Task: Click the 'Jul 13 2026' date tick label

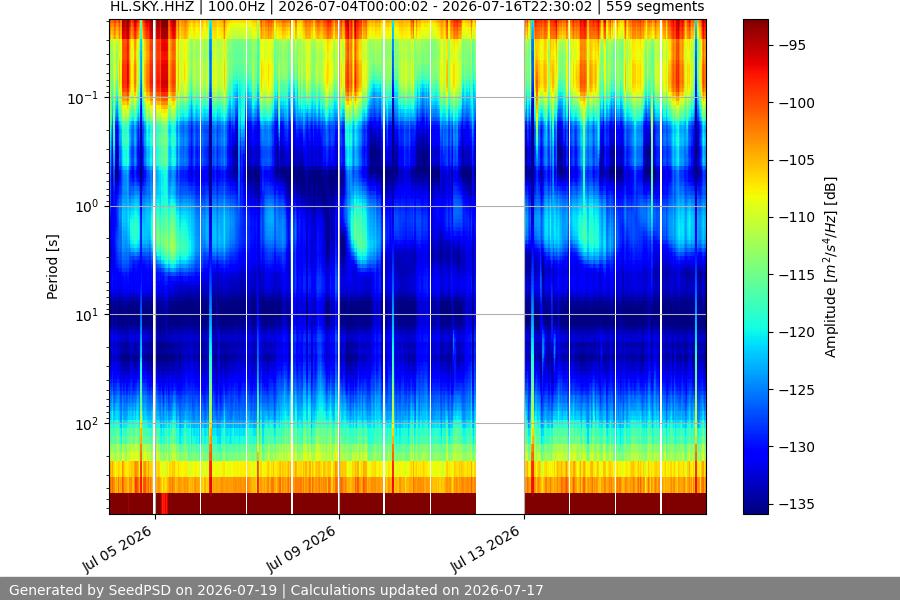Action: coord(486,549)
